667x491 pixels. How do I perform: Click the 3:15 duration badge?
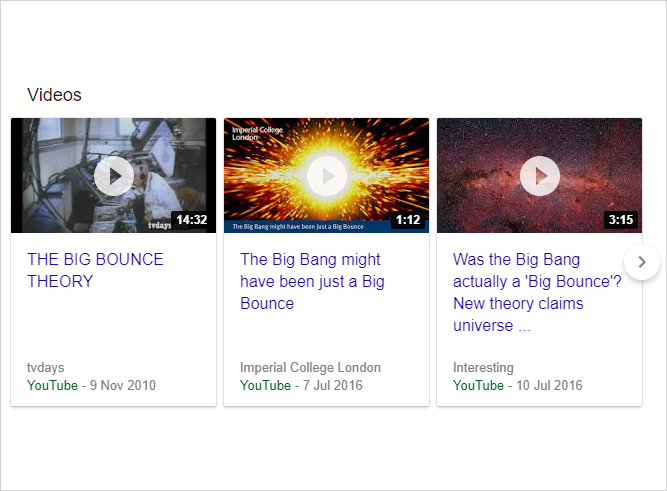pyautogui.click(x=621, y=220)
